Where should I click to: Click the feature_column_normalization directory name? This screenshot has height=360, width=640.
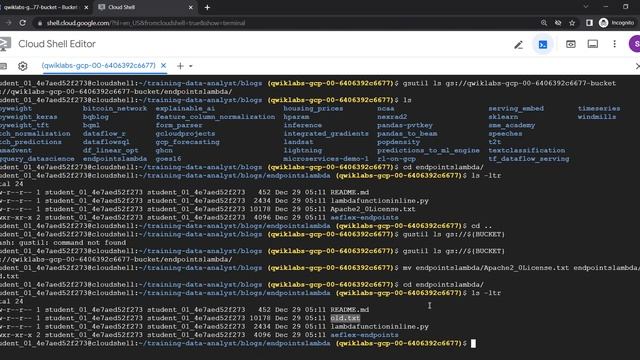point(215,117)
